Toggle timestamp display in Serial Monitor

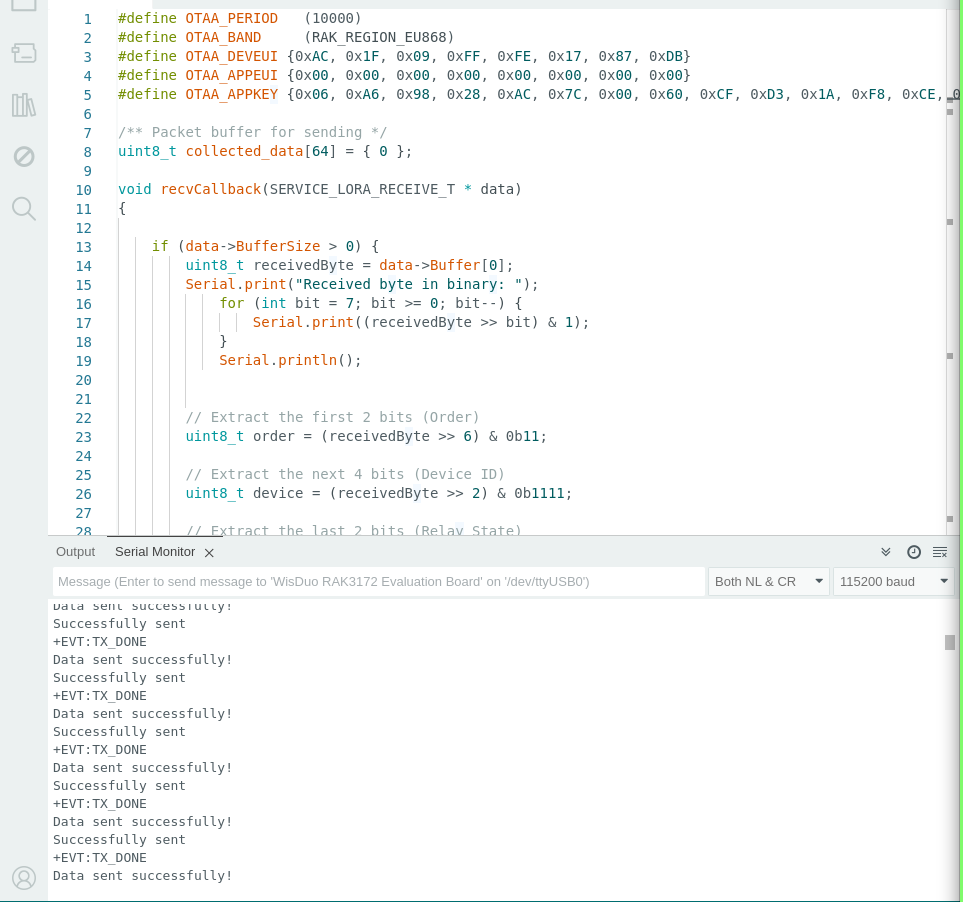[x=913, y=552]
